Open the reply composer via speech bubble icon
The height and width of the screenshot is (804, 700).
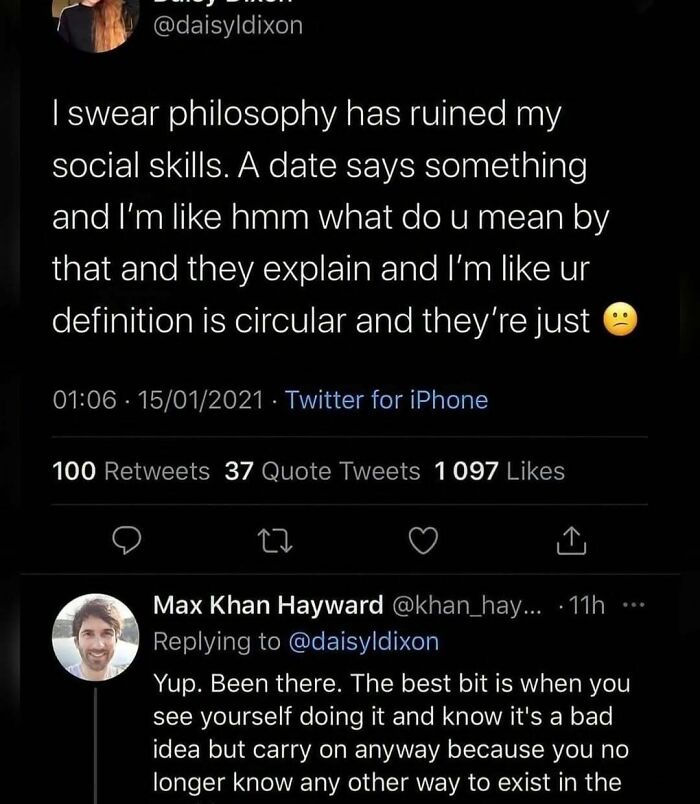click(128, 540)
